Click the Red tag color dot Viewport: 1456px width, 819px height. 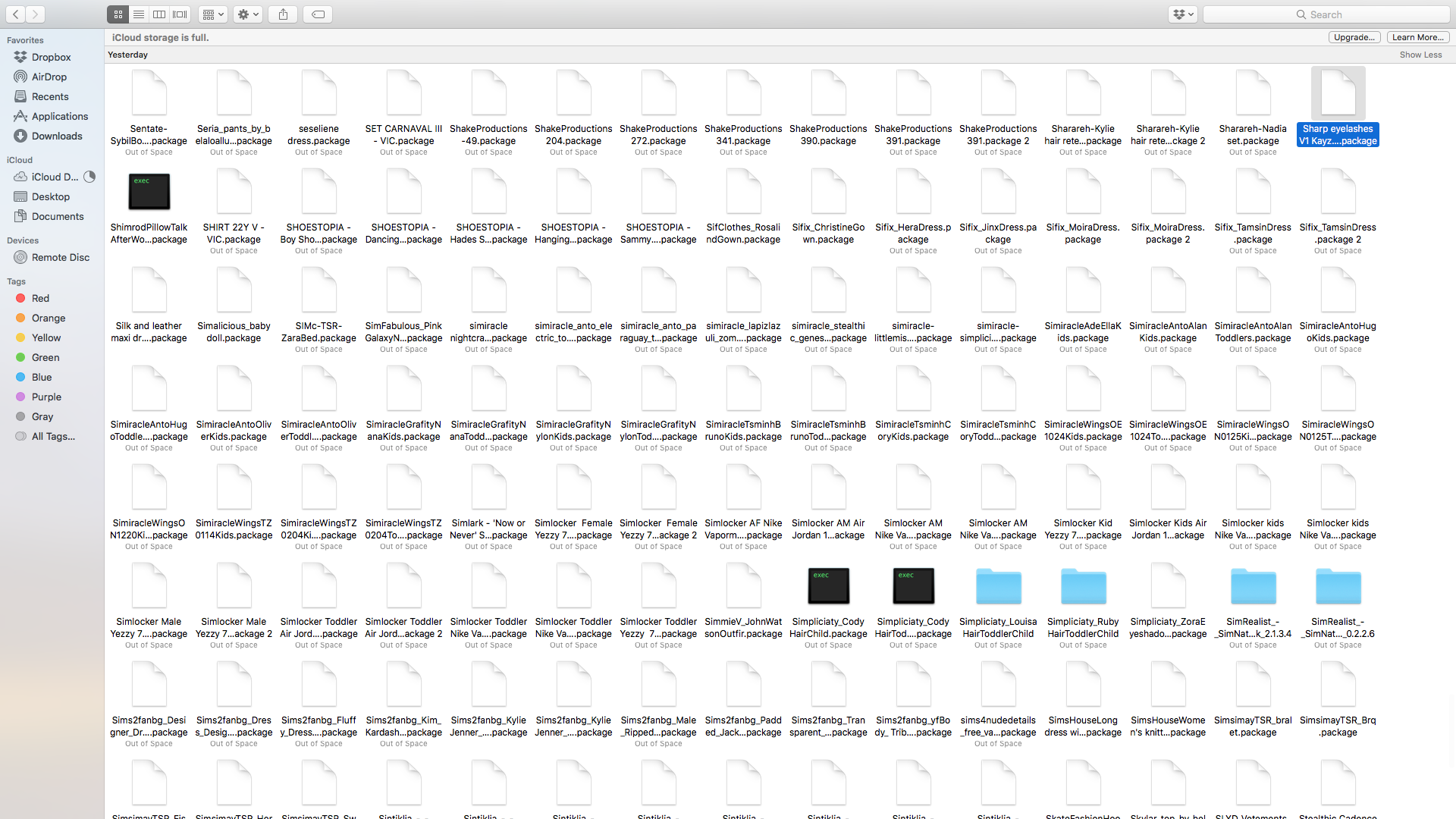coord(20,298)
